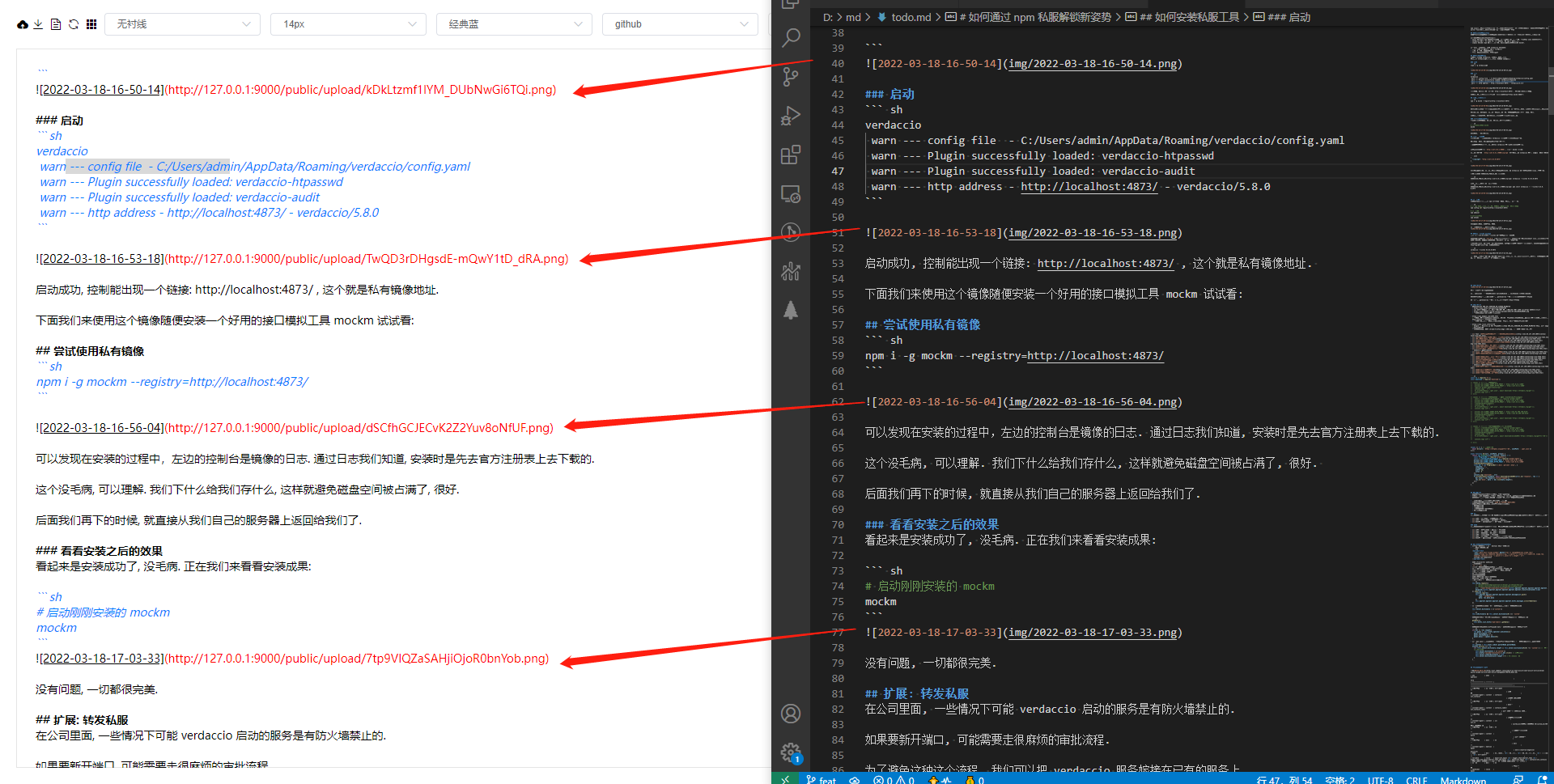Click heading '### 看看安装之后的效果' in code editor
The image size is (1554, 784).
pos(932,525)
